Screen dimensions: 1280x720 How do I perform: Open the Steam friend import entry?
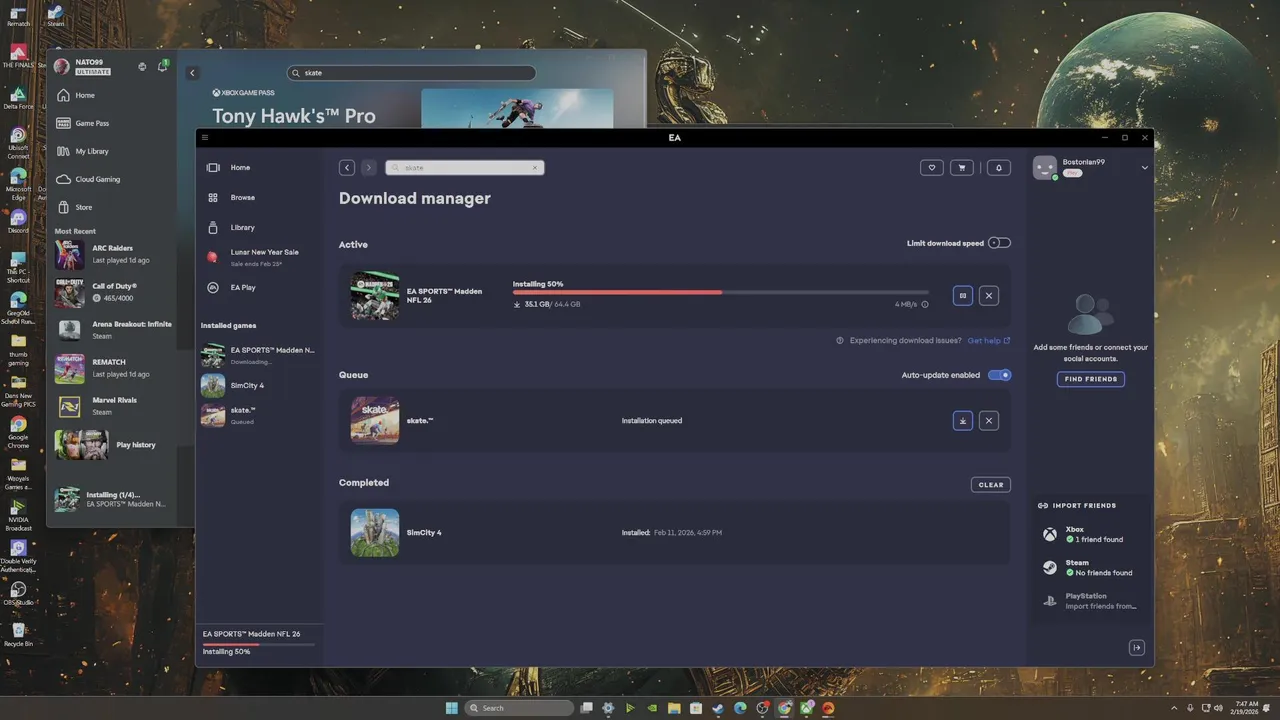pyautogui.click(x=1090, y=568)
